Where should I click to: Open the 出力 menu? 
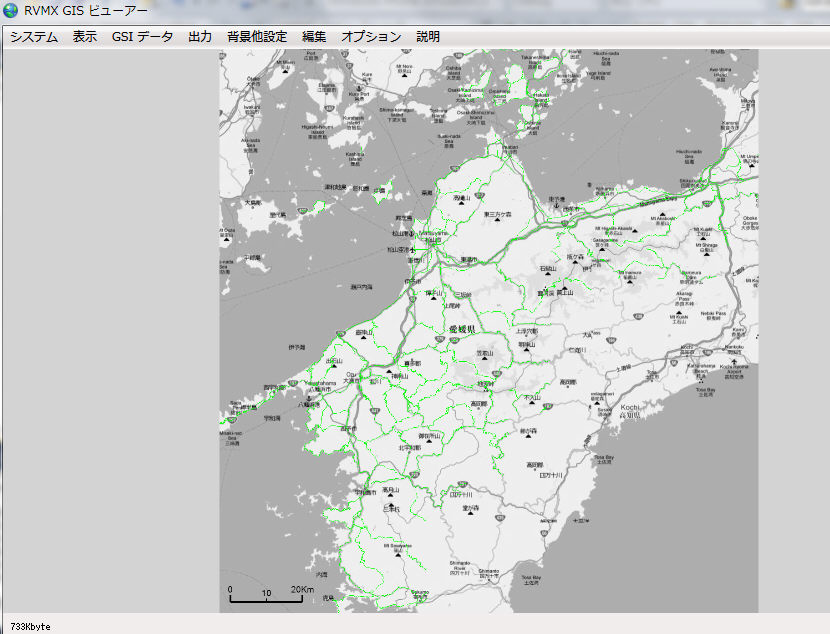200,36
